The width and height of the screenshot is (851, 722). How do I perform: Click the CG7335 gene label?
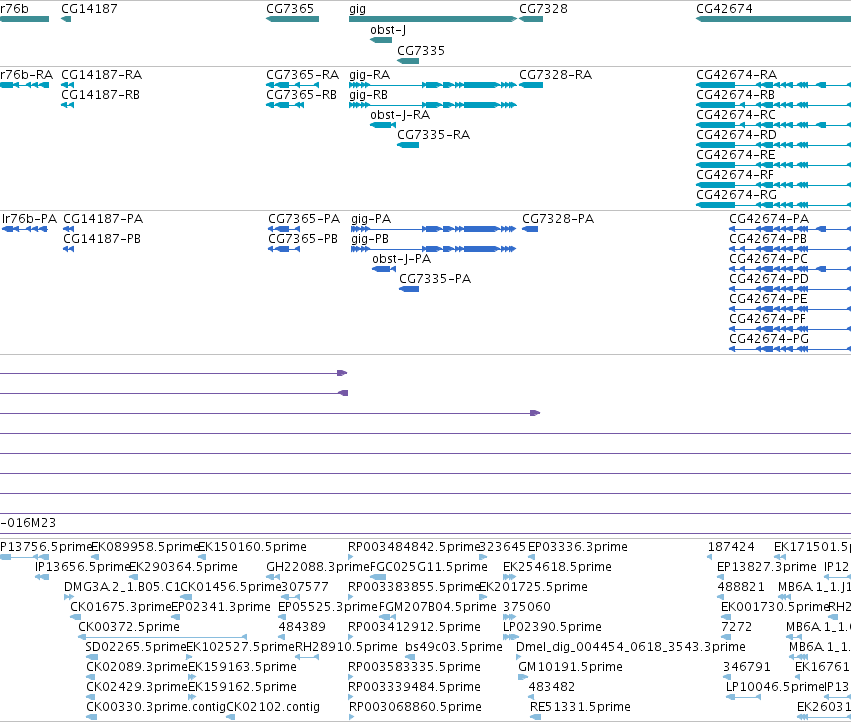click(x=421, y=50)
